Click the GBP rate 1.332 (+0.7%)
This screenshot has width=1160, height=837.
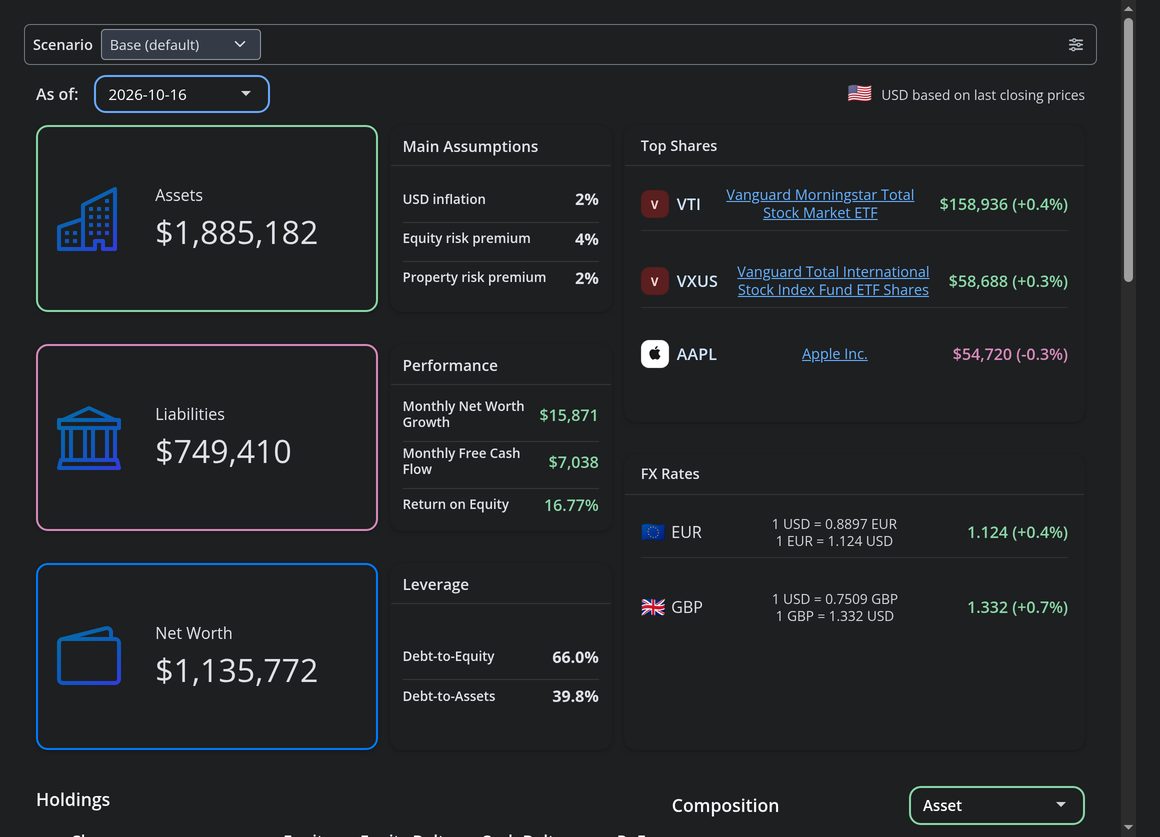[1017, 607]
